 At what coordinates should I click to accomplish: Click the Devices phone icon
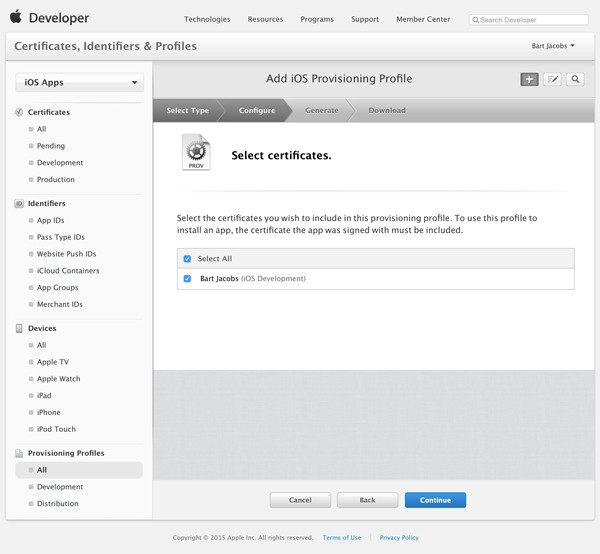19,328
